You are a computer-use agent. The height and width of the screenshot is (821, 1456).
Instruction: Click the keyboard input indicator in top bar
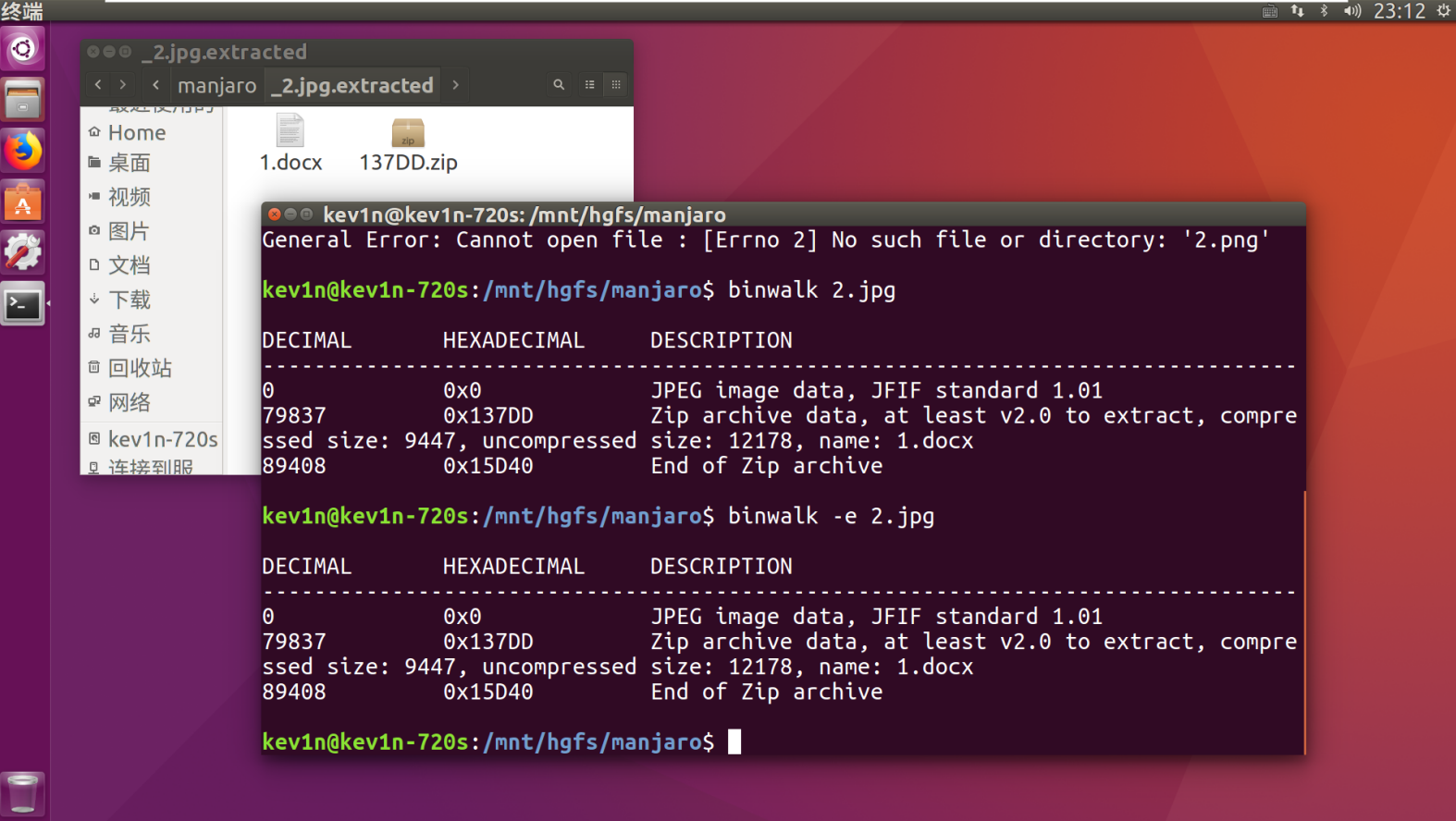pos(1270,11)
